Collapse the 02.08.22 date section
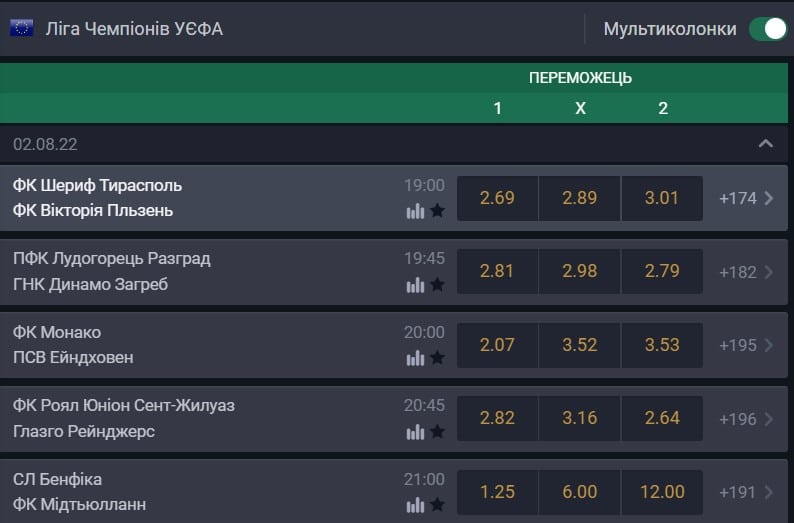Screen dimensions: 794x523 [766, 144]
